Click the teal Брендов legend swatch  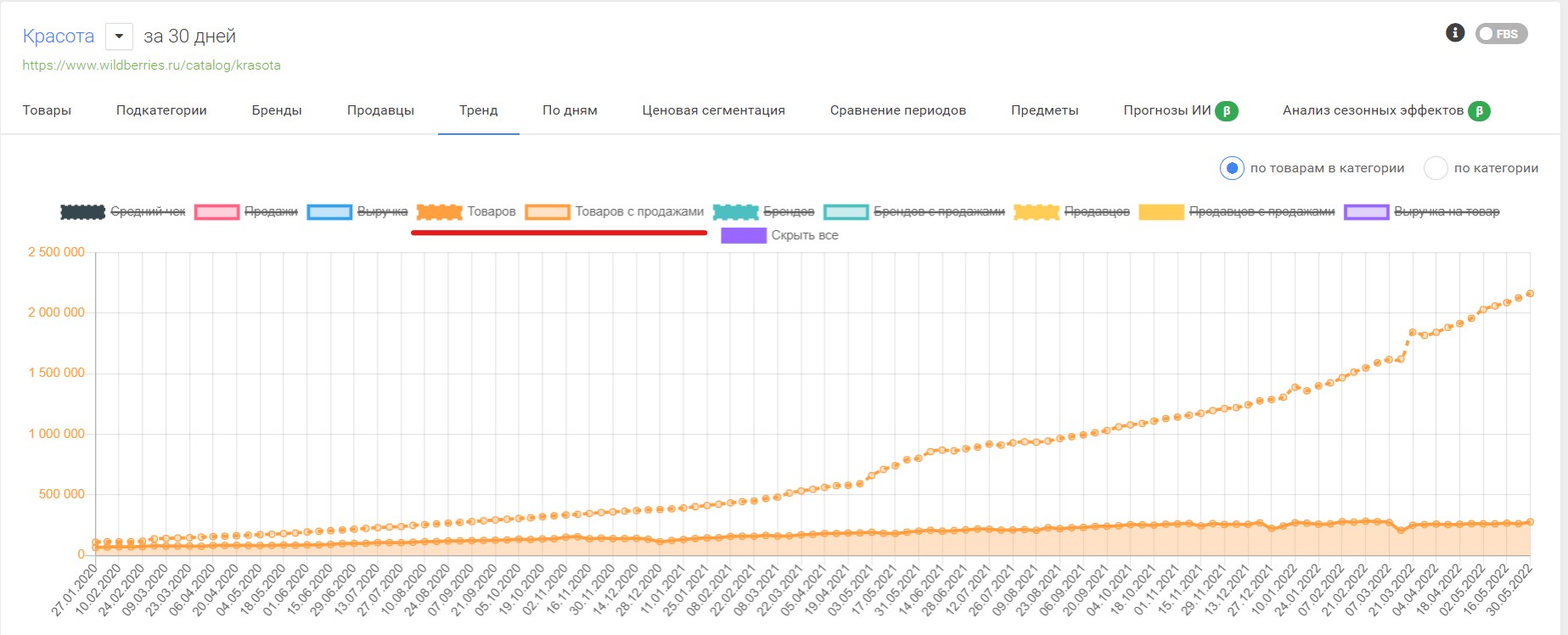[735, 212]
